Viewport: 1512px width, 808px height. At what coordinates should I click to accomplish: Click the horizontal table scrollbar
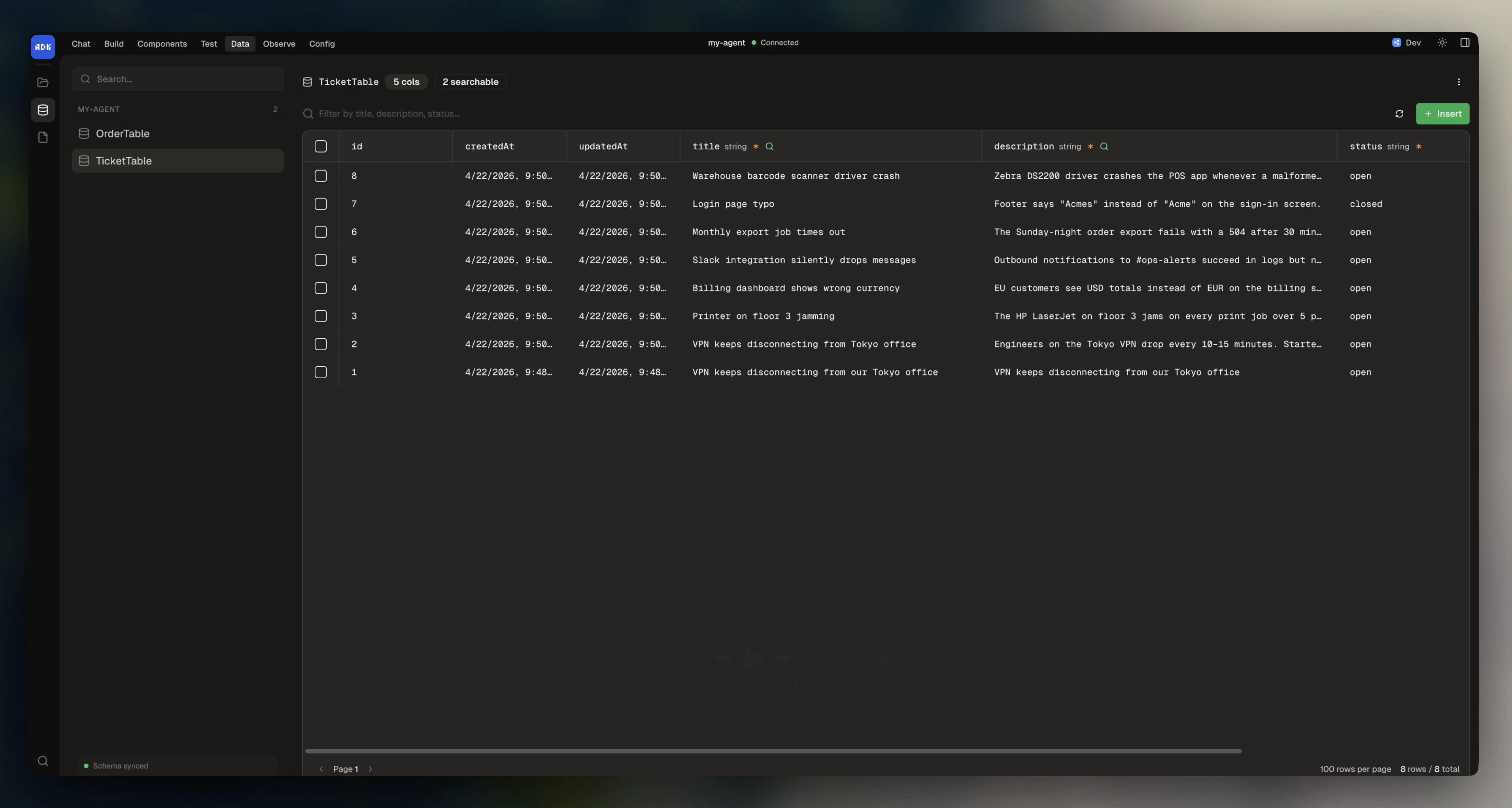(773, 751)
